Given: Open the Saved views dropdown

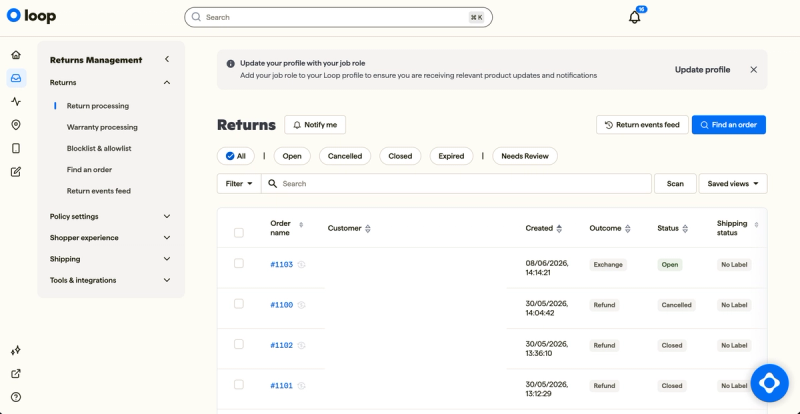Looking at the screenshot, I should pyautogui.click(x=733, y=184).
